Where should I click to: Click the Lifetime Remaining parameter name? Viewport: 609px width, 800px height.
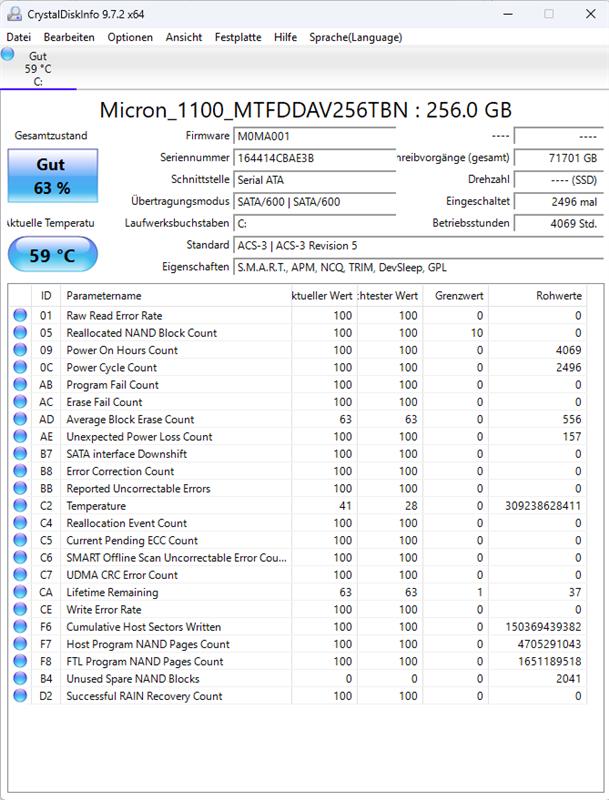click(112, 592)
